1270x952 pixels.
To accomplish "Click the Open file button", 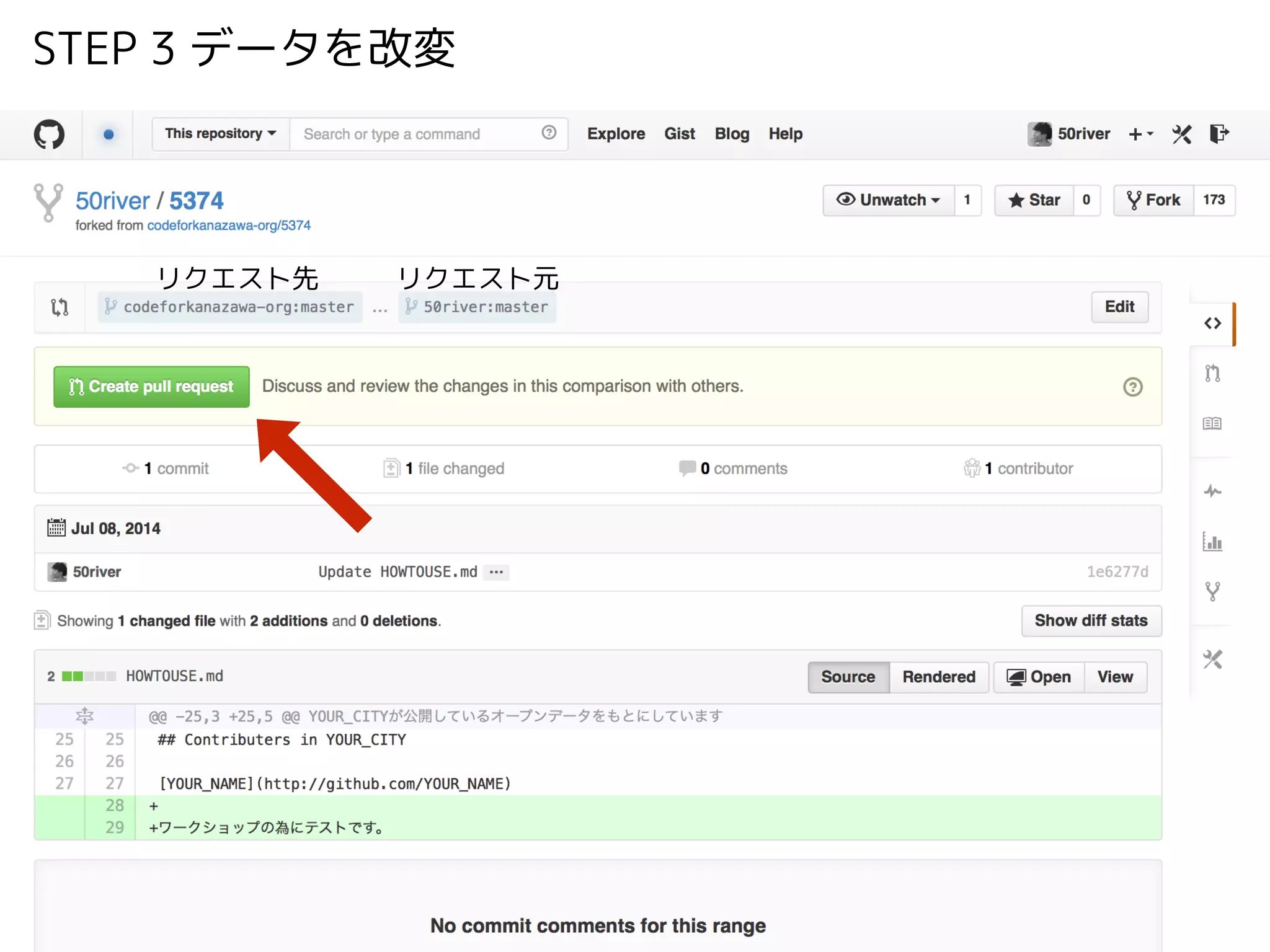I will (1039, 677).
